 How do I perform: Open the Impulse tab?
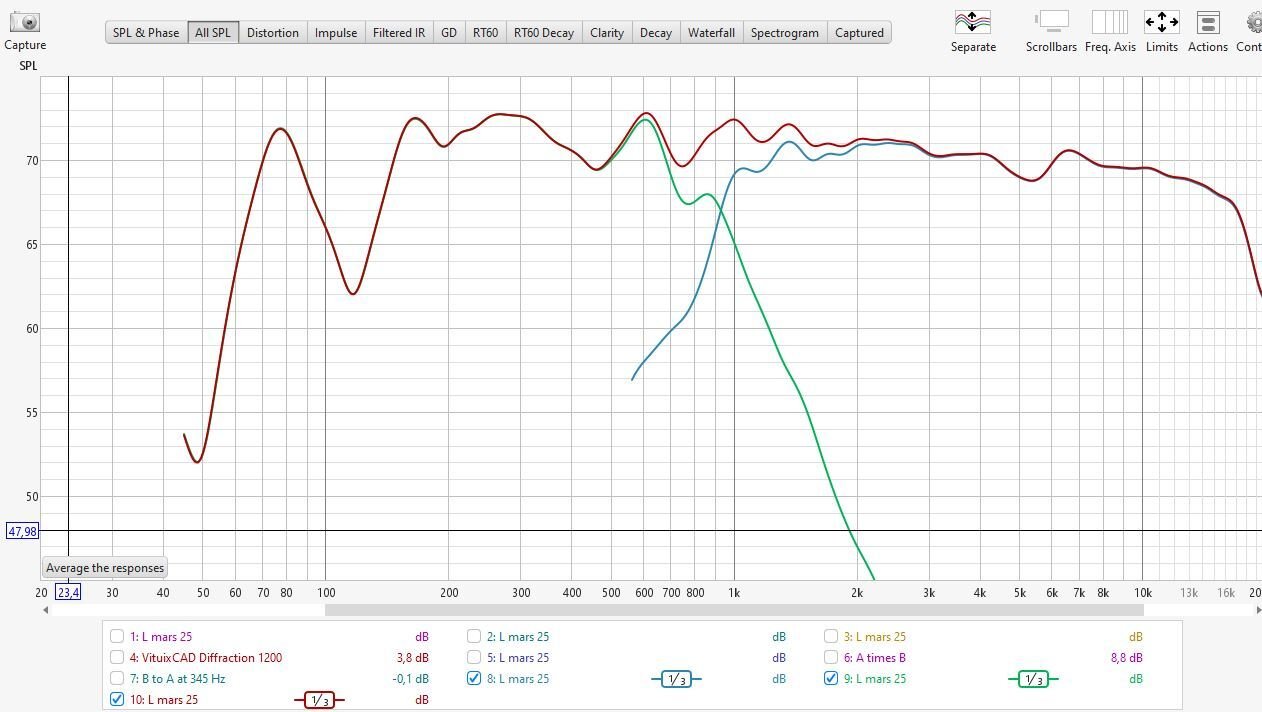tap(336, 32)
